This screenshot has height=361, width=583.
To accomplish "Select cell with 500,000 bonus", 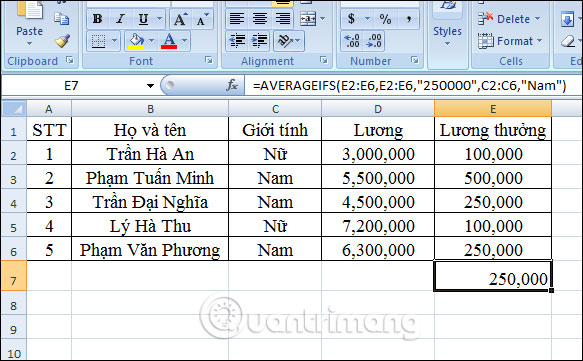I will (493, 177).
